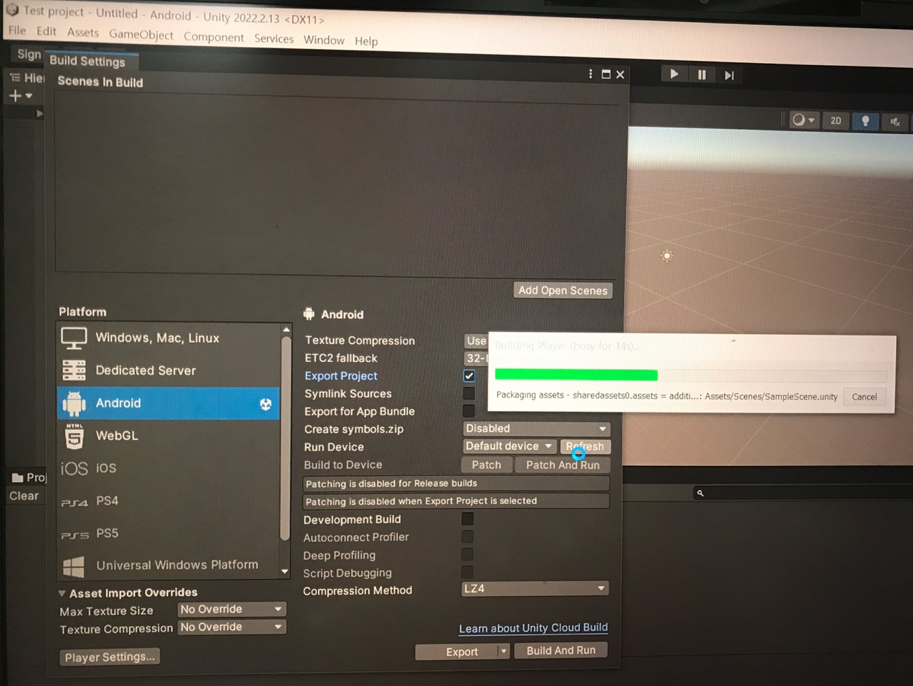Open the Component menu

coord(214,37)
